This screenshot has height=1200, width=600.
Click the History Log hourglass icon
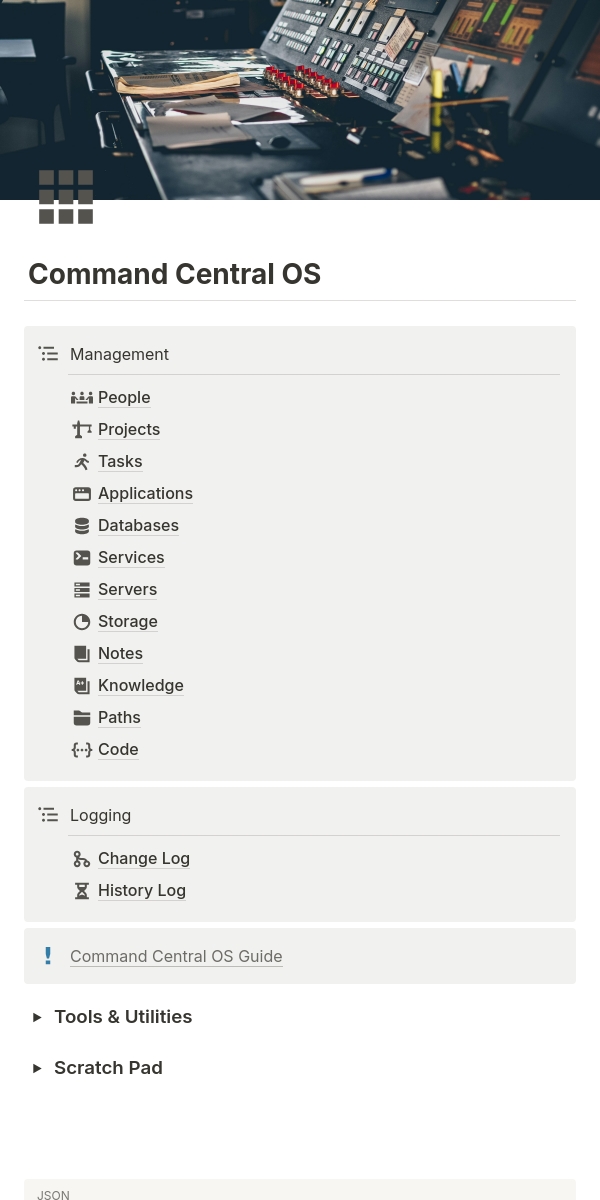[x=82, y=891]
